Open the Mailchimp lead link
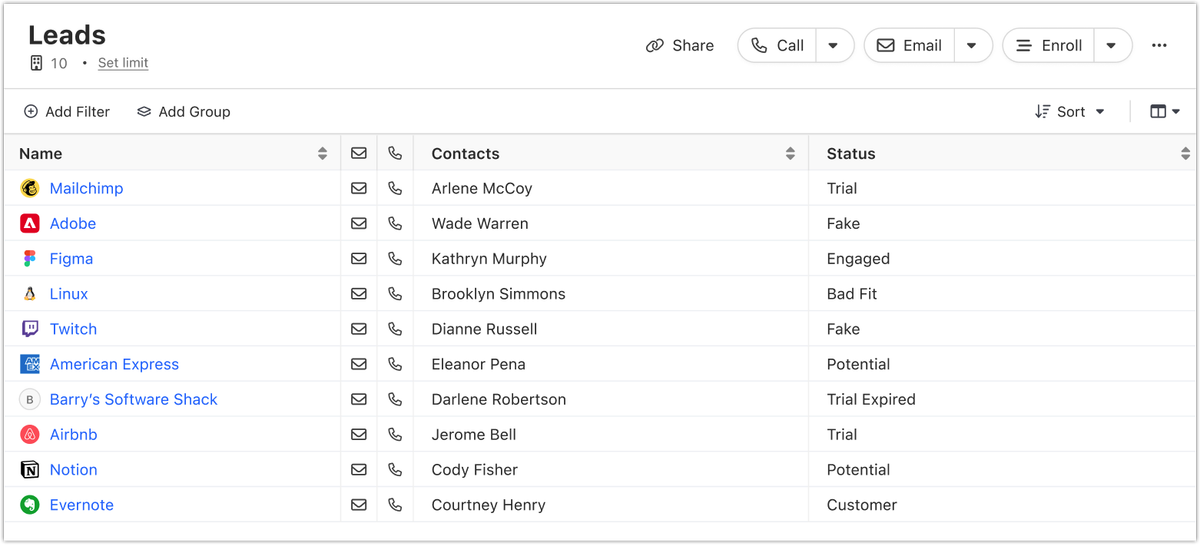This screenshot has height=549, width=1200. pos(86,188)
